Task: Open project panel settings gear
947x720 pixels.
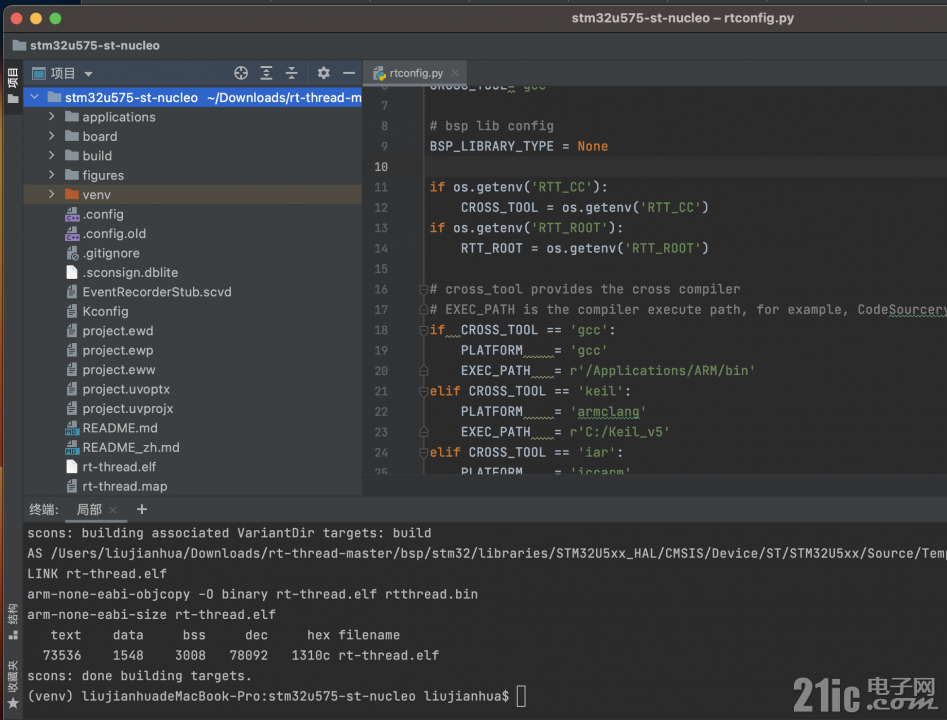Action: click(324, 73)
